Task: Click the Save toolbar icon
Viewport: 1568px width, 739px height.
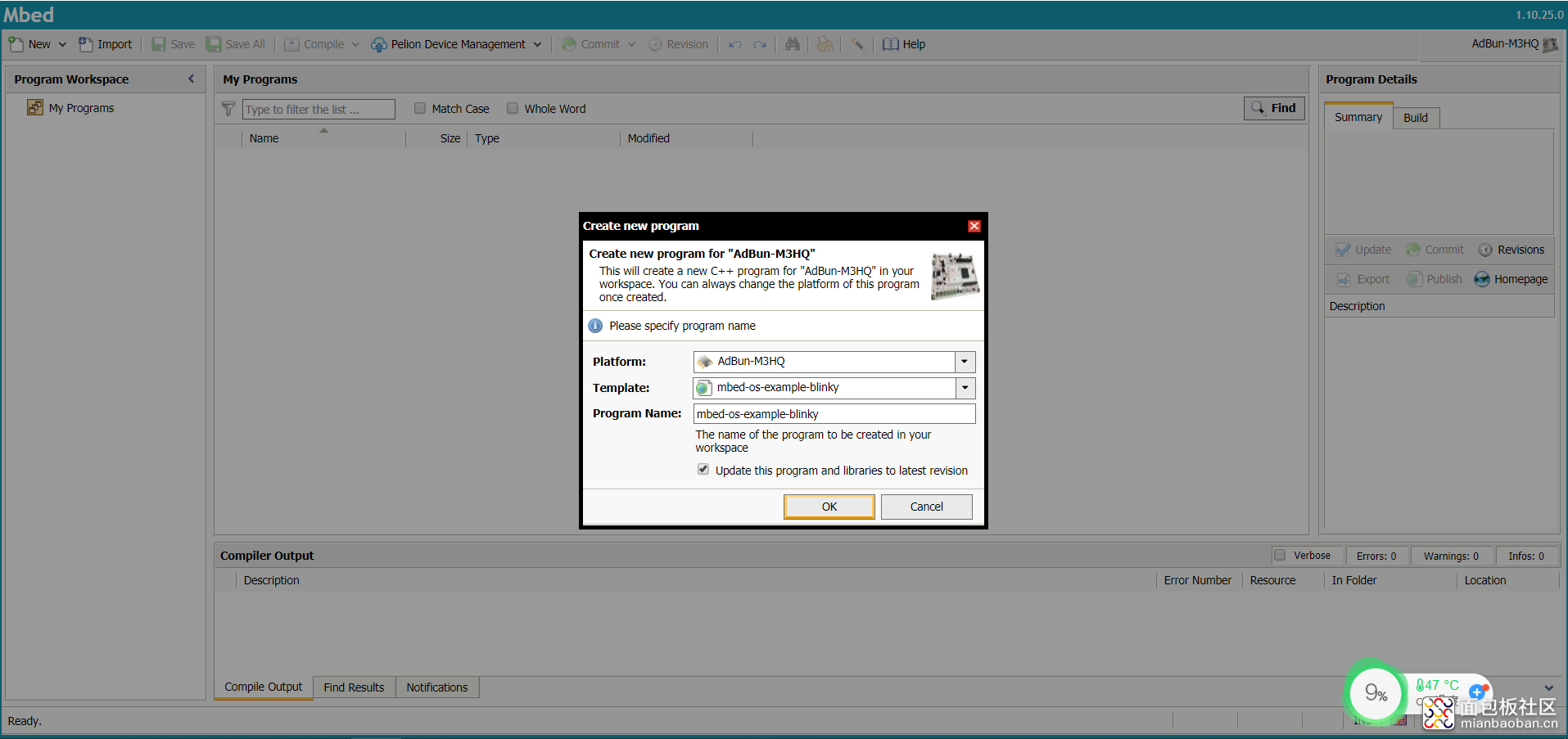Action: pyautogui.click(x=159, y=44)
